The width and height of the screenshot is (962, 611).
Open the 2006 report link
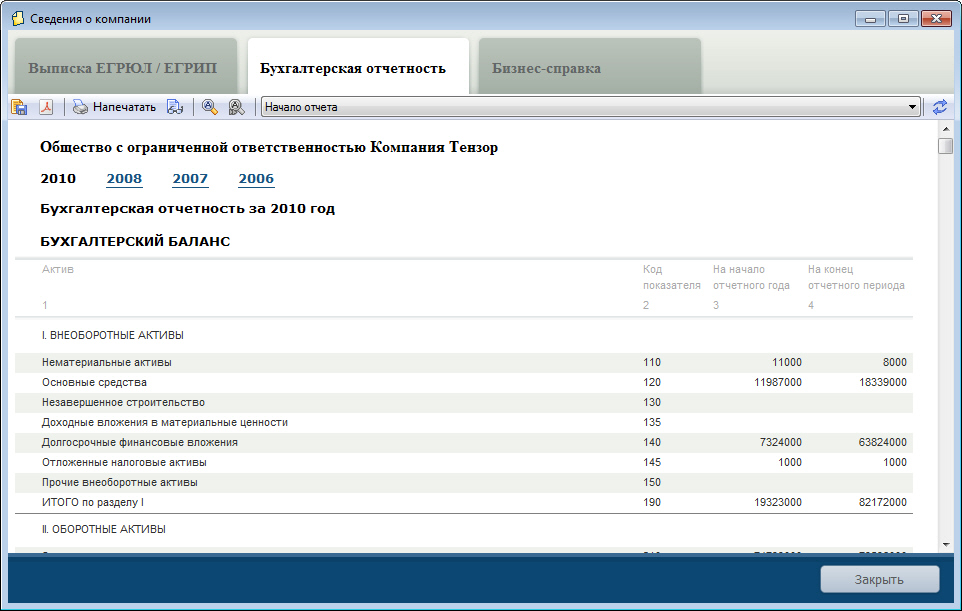coord(256,179)
